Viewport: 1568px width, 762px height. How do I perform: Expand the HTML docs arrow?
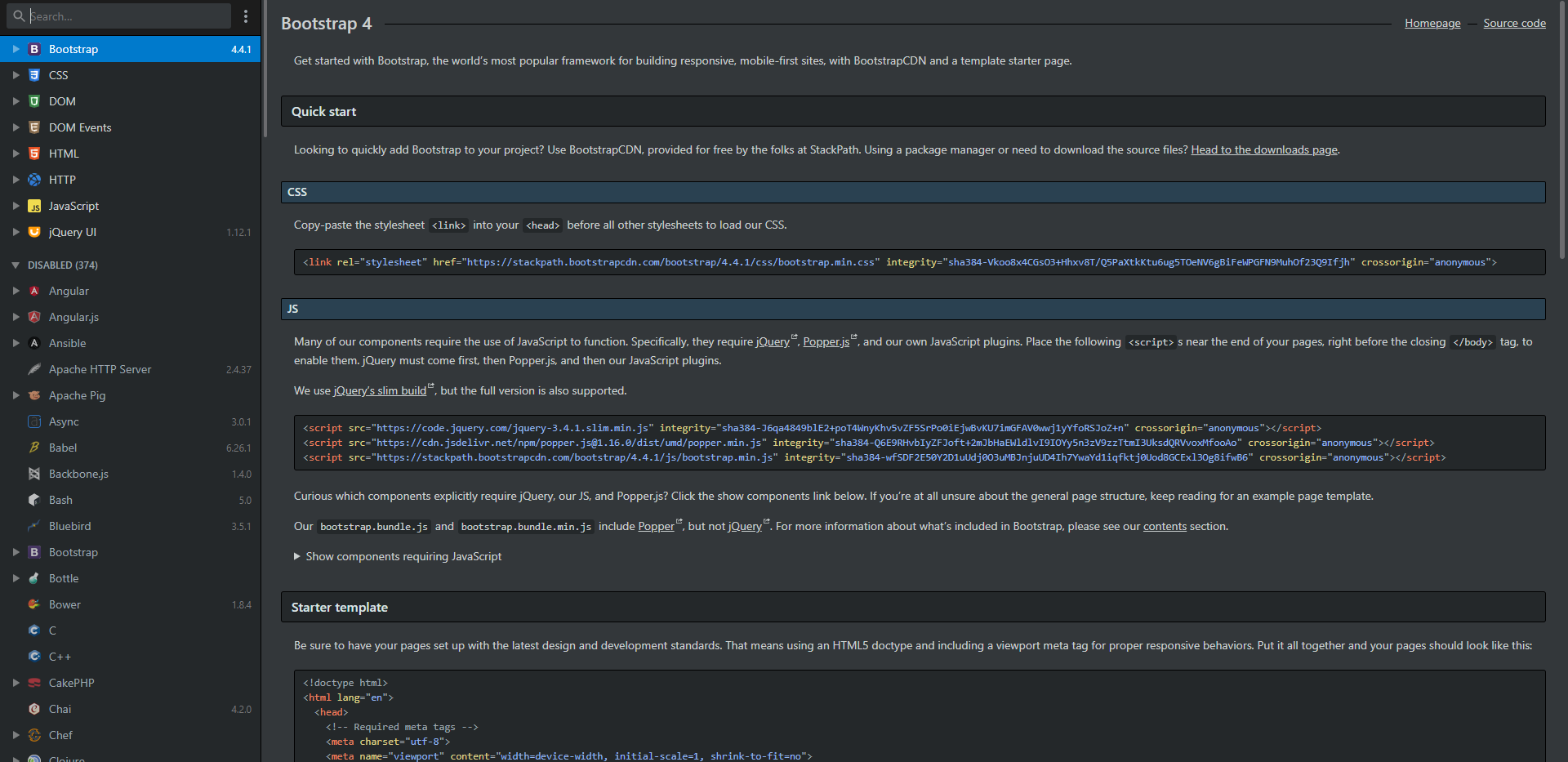pos(16,154)
